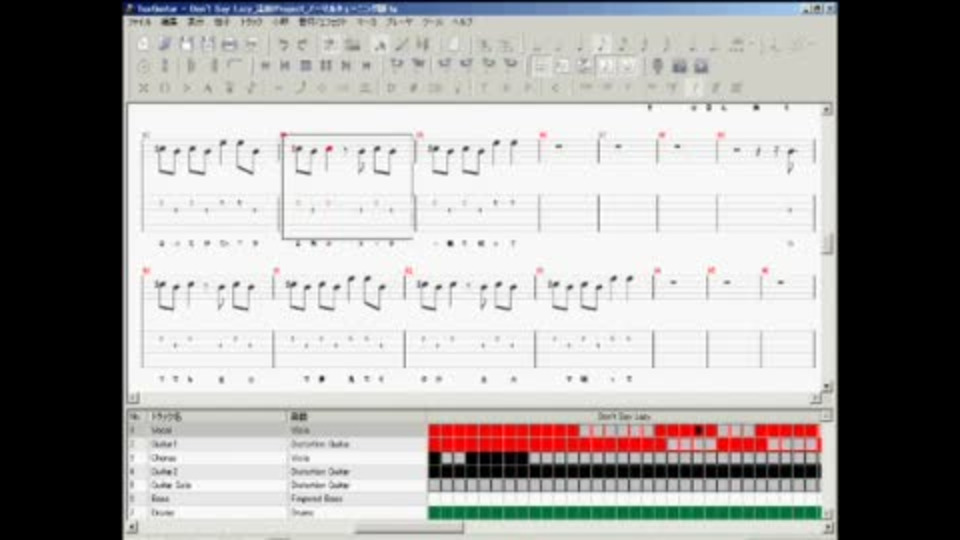
Task: Select the quarter note duration icon
Action: tap(580, 44)
